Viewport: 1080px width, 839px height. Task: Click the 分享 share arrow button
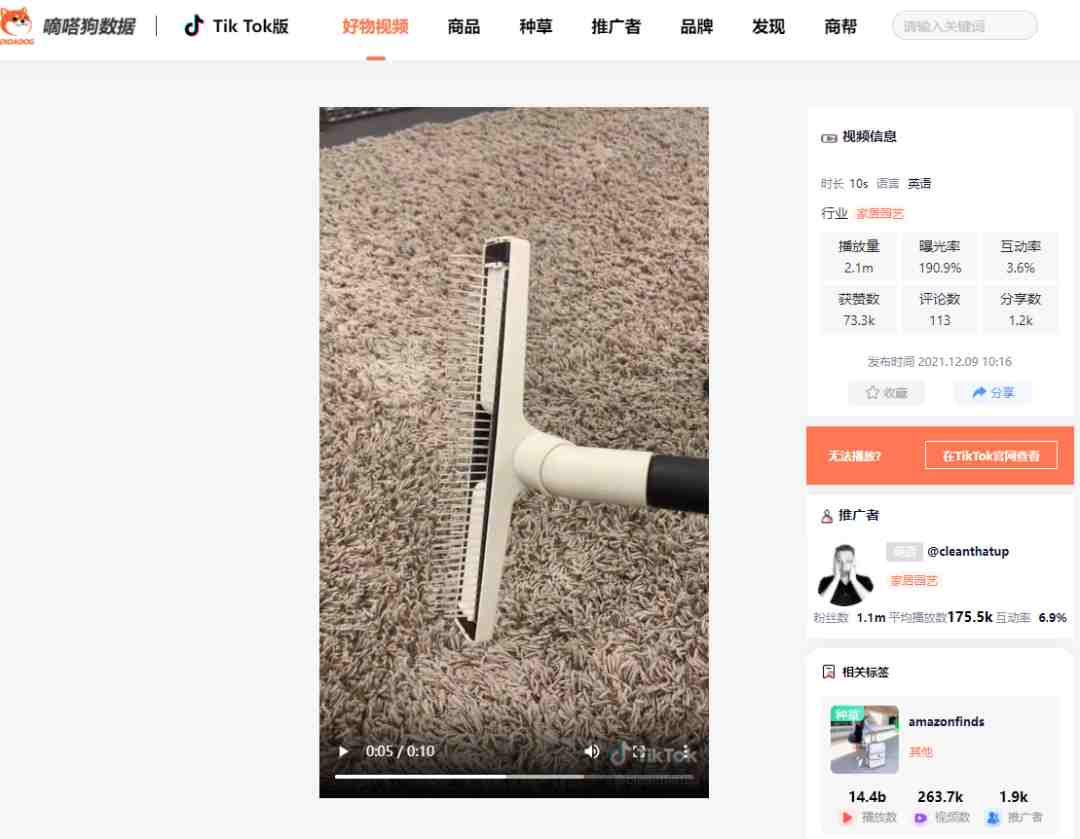pos(993,393)
